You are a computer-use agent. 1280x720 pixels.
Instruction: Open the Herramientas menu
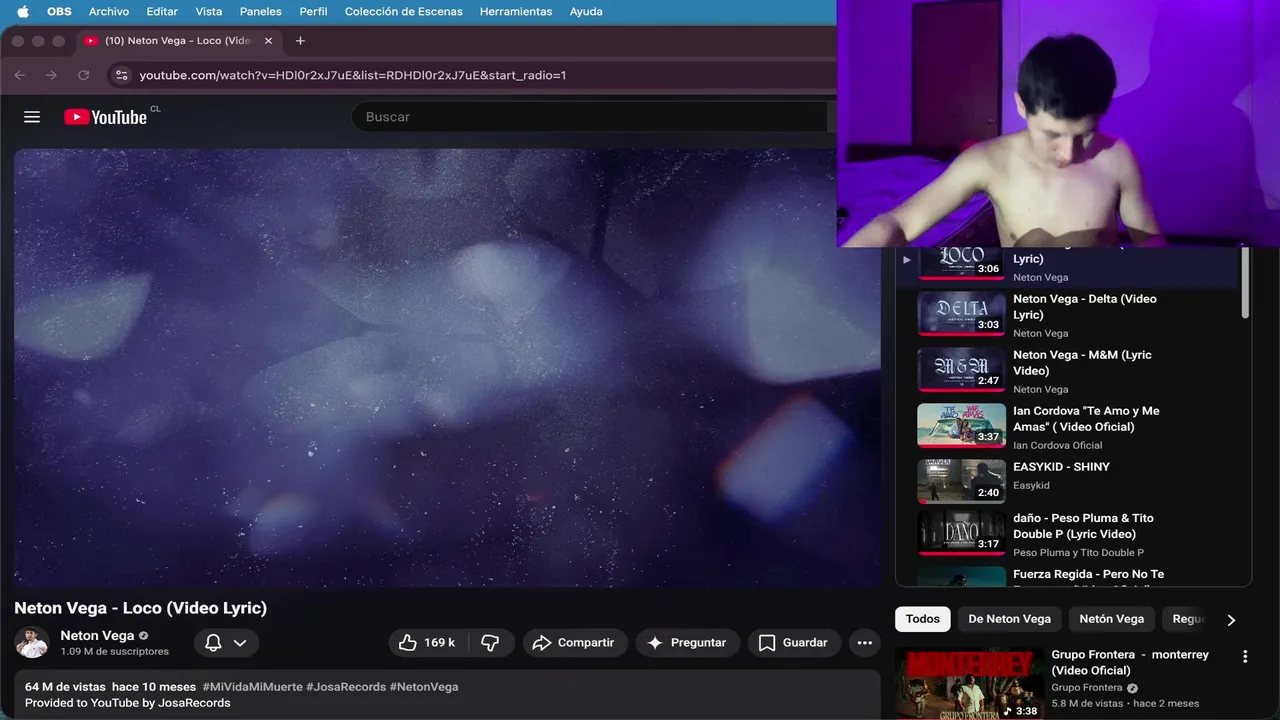coord(516,12)
